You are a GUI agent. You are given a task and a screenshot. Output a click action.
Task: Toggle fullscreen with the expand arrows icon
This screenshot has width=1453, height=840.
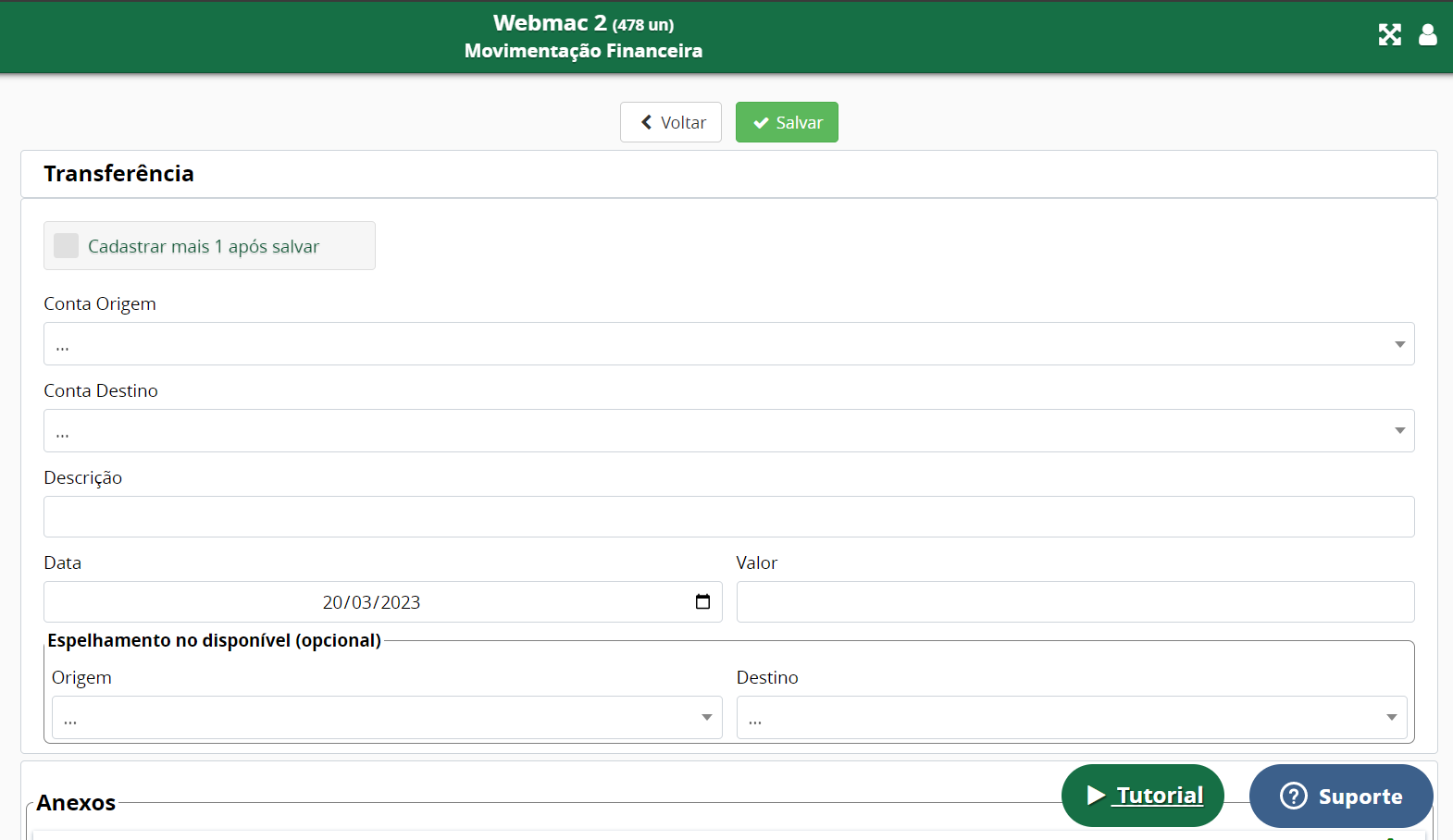[1389, 35]
